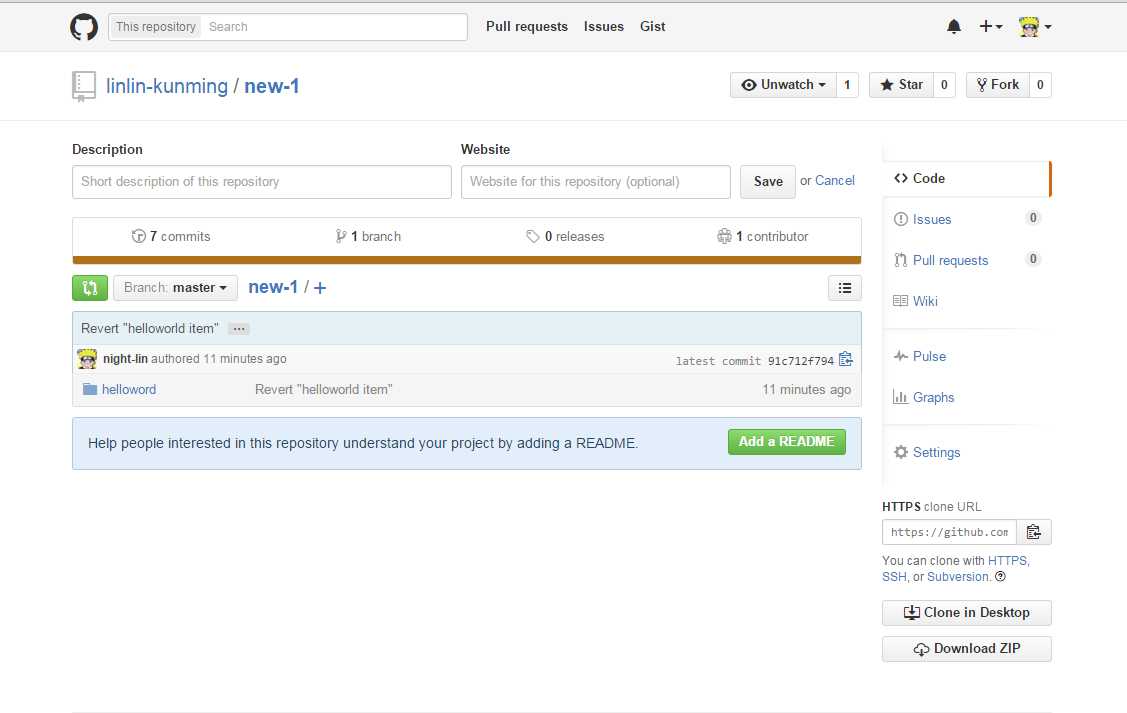Cancel editing the description
Viewport: 1127px width, 713px height.
[x=835, y=181]
